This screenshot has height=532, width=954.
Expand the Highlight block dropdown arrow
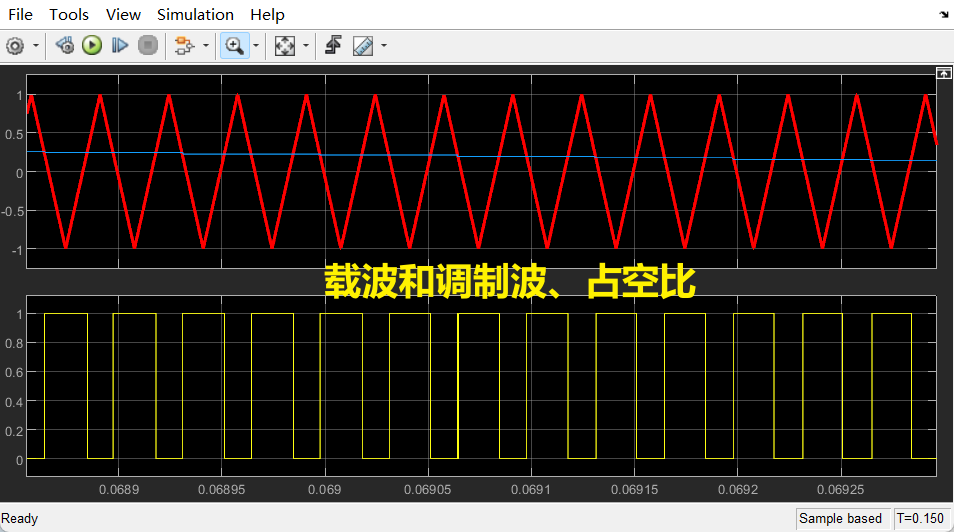click(206, 46)
